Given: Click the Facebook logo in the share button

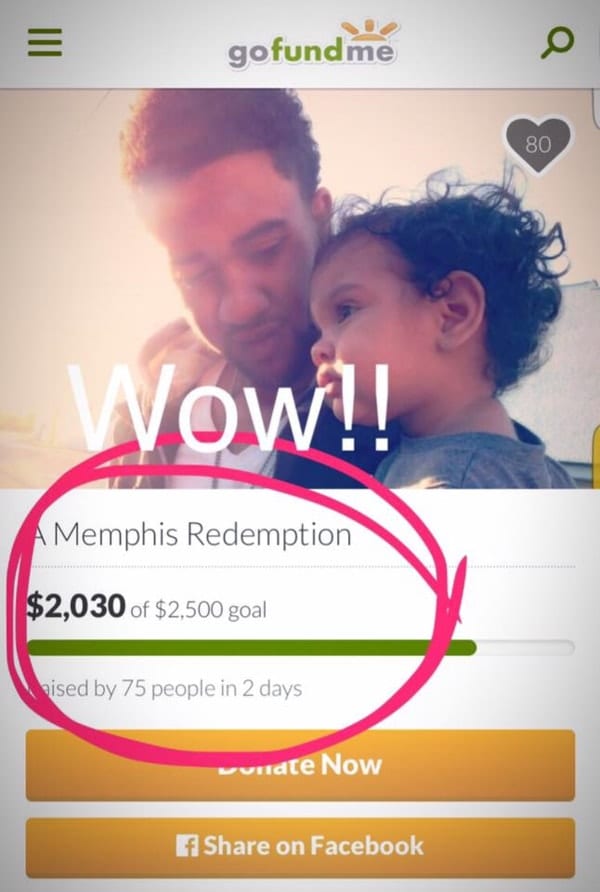Looking at the screenshot, I should (x=187, y=846).
